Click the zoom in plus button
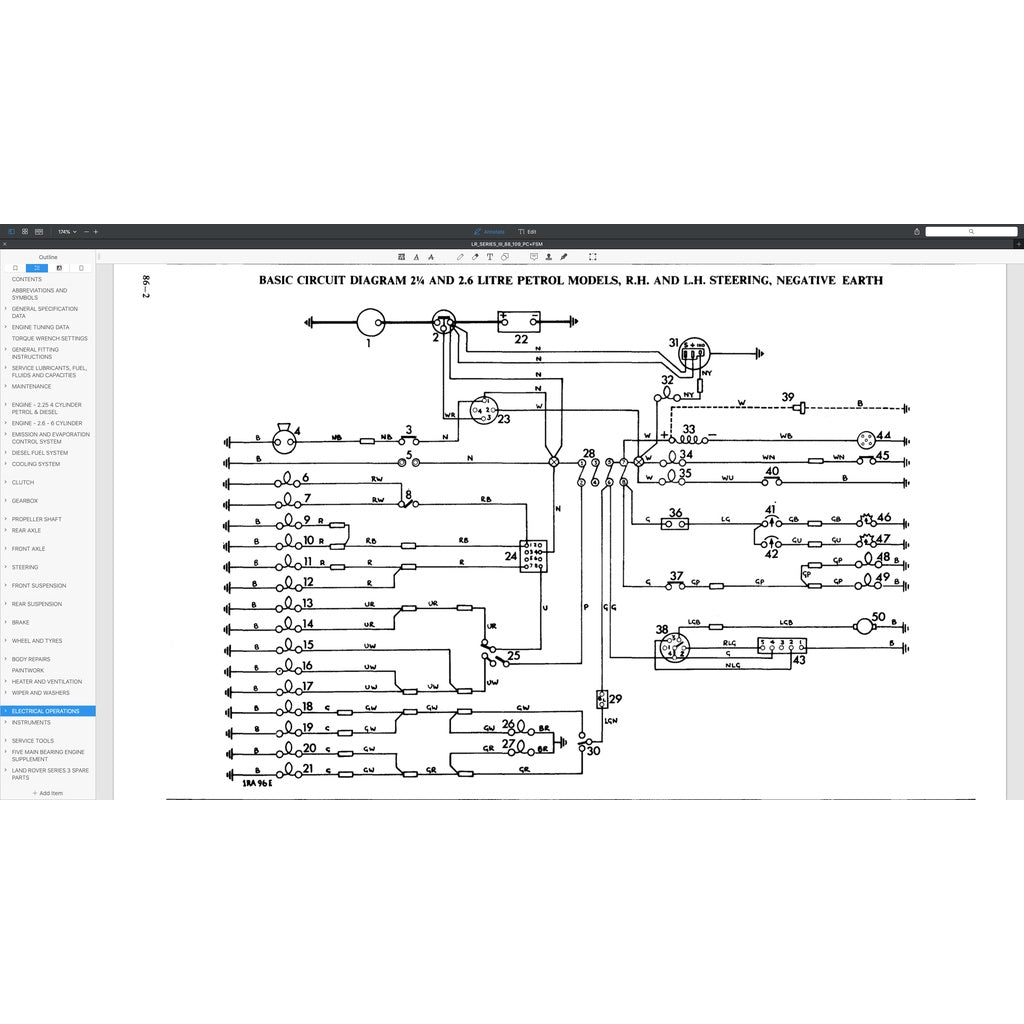This screenshot has height=1024, width=1024. click(x=96, y=231)
